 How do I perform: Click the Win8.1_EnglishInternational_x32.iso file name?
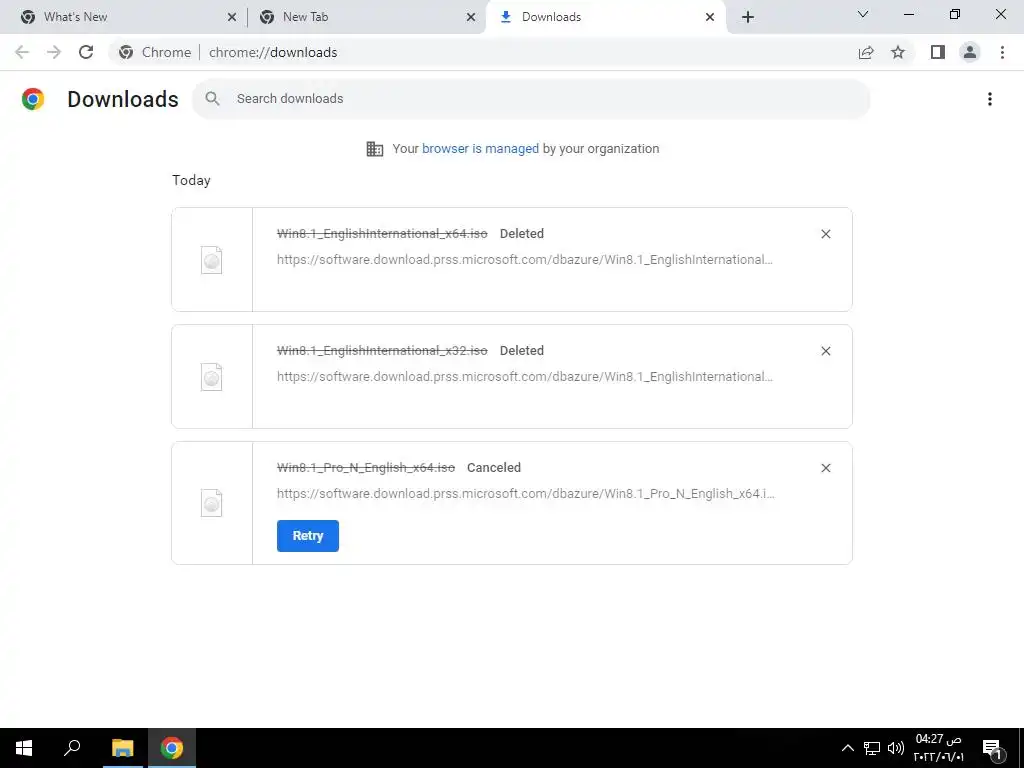pyautogui.click(x=382, y=351)
